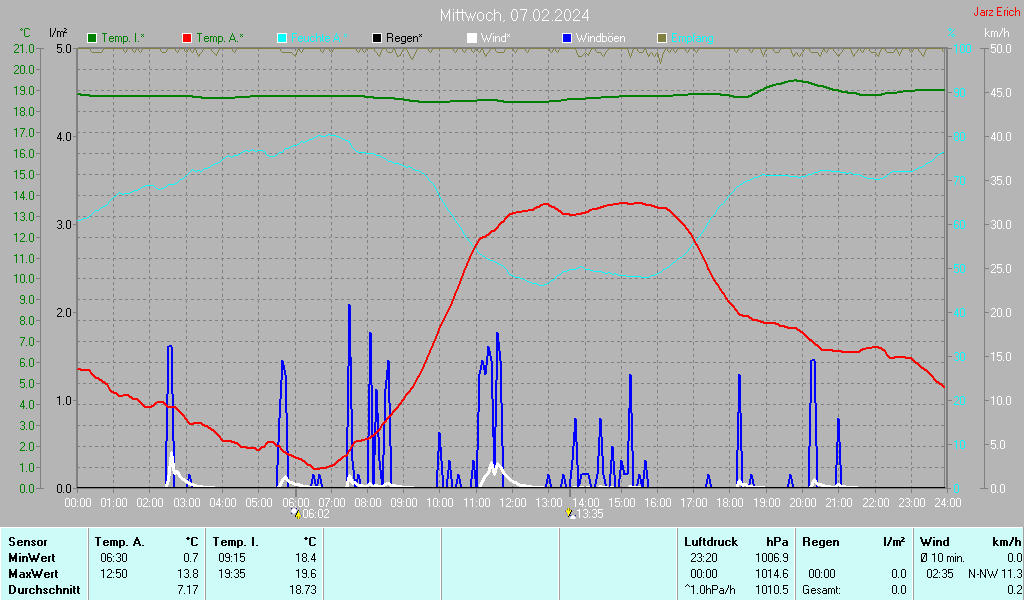Click the 'MinWert' row label

click(x=31, y=558)
